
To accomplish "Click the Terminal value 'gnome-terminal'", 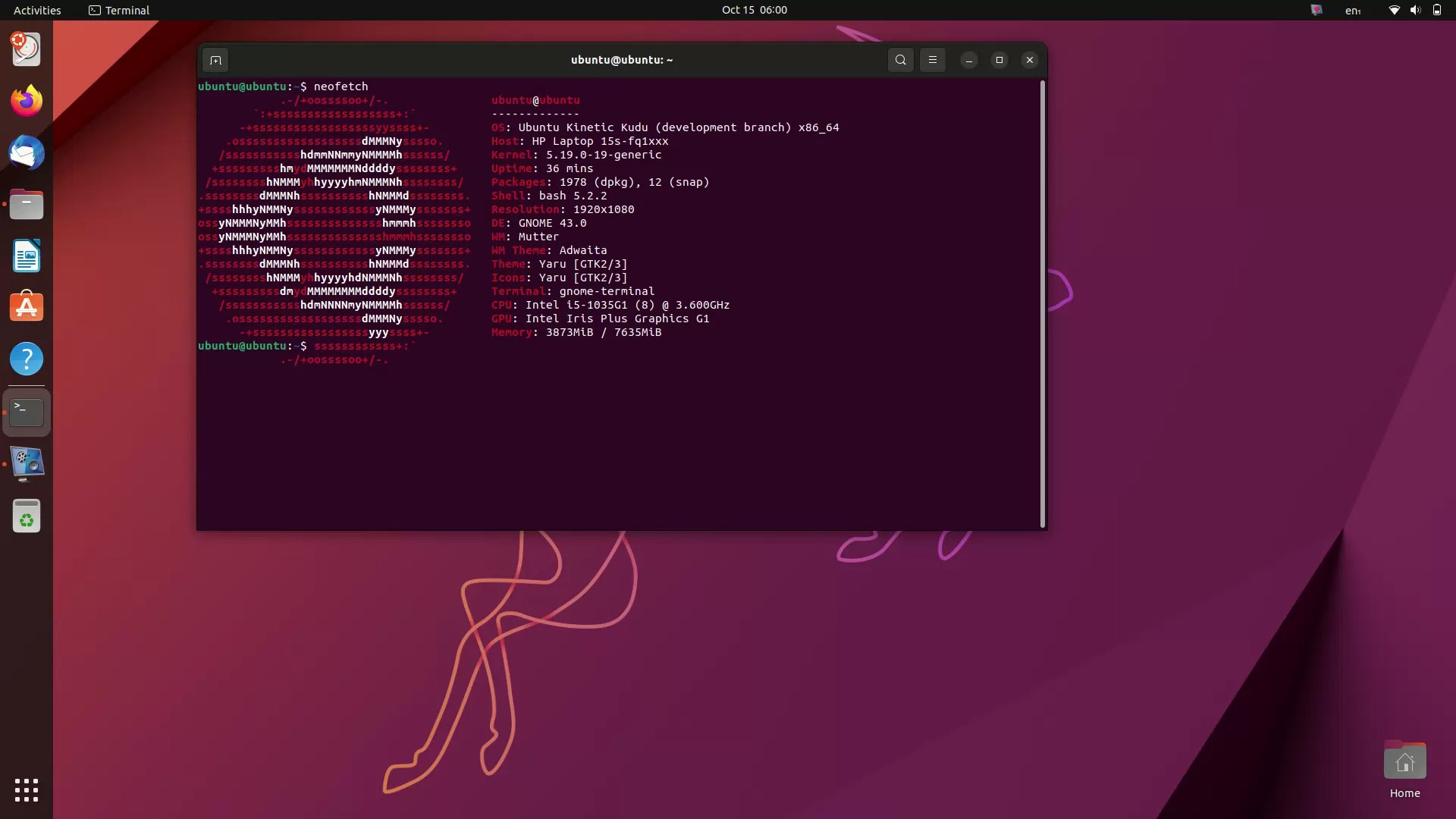I will click(607, 291).
